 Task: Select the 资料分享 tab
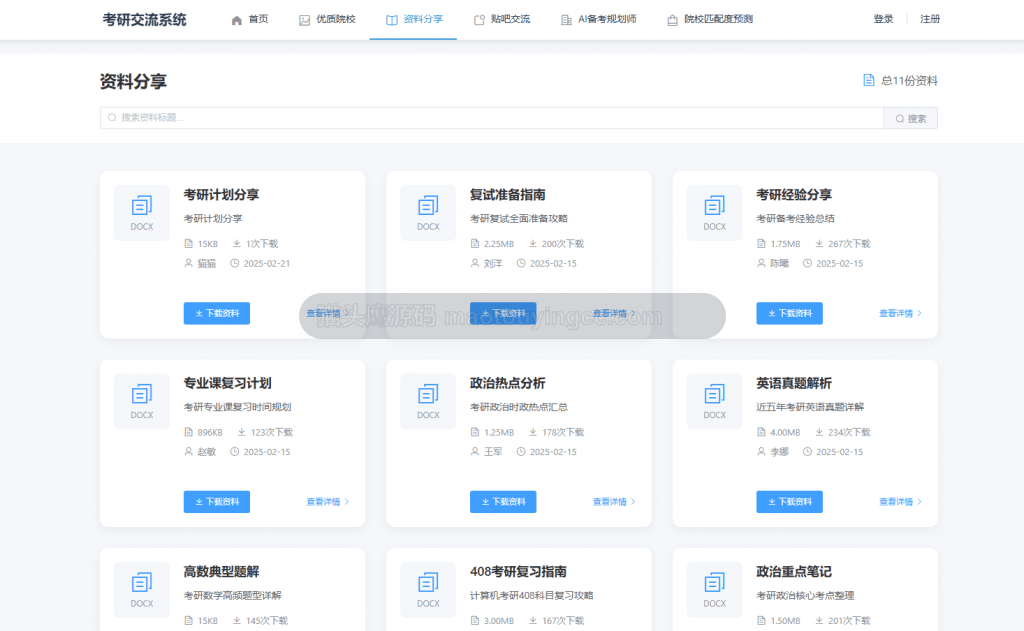[x=413, y=20]
